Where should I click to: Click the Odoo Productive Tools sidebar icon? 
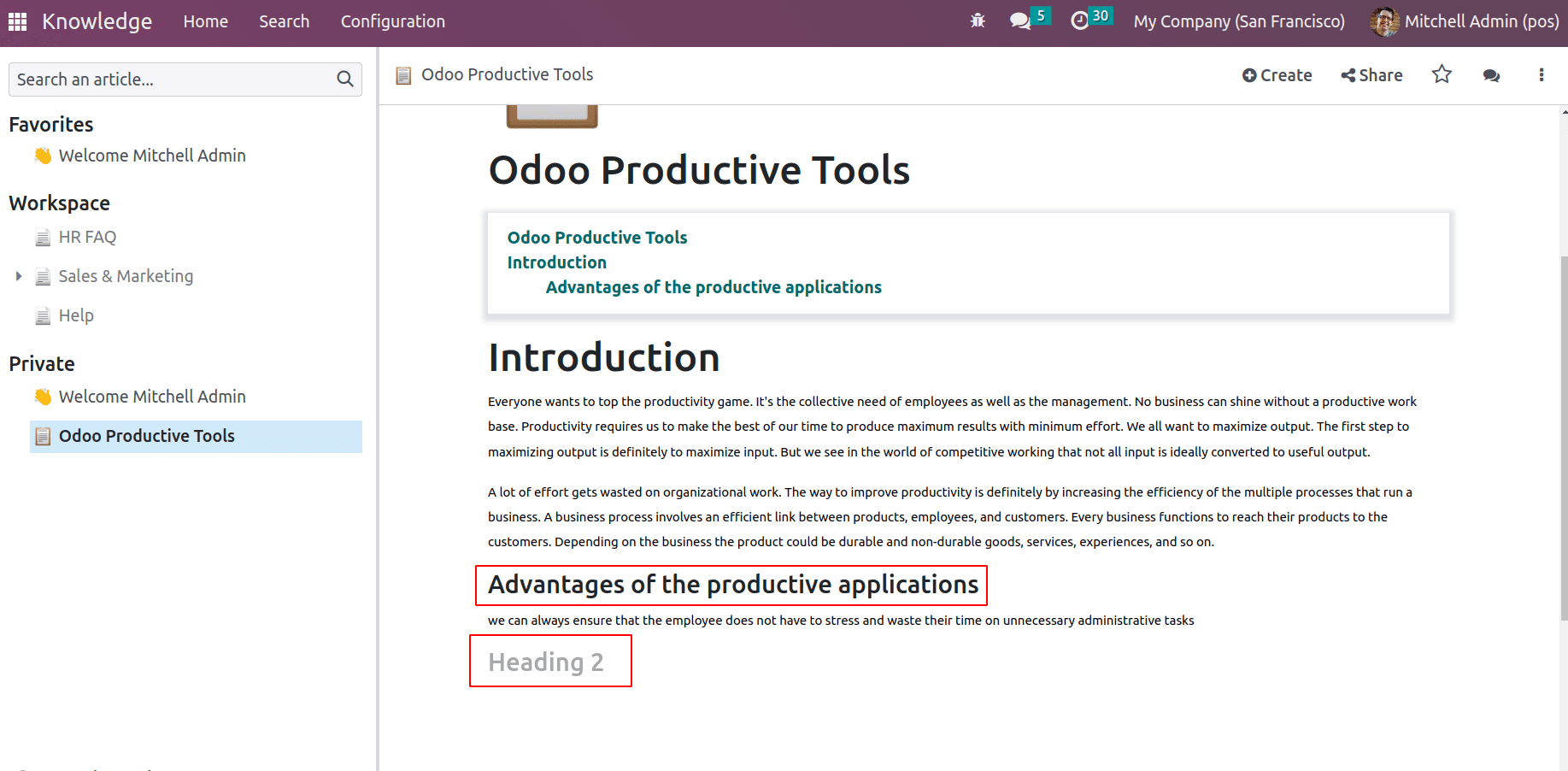pos(43,437)
